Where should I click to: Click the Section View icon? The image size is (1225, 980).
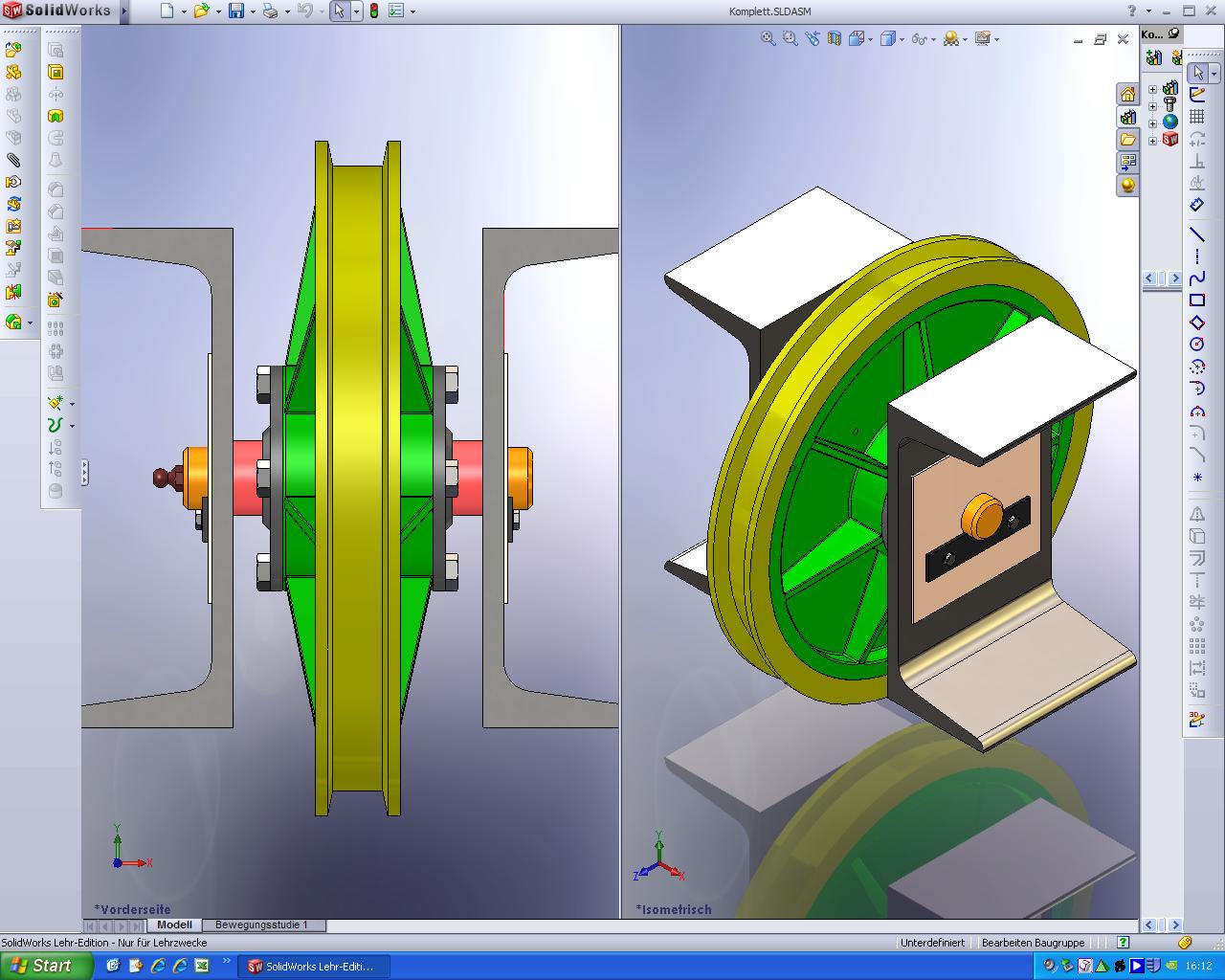pyautogui.click(x=835, y=38)
